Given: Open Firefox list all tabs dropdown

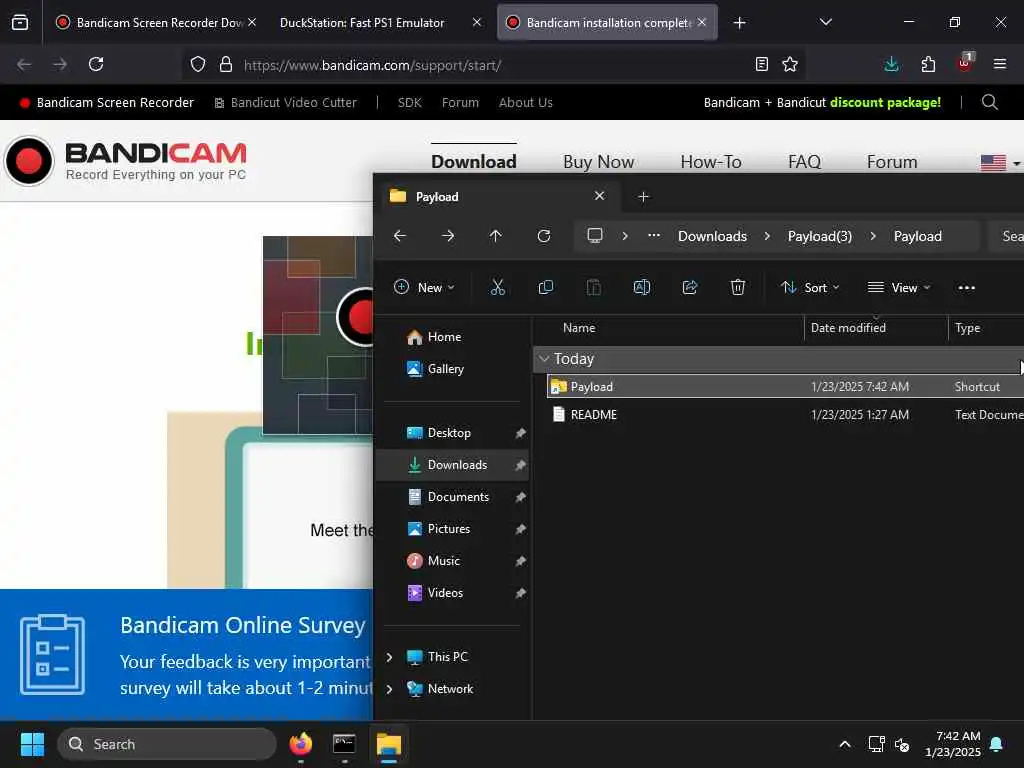Looking at the screenshot, I should 825,22.
